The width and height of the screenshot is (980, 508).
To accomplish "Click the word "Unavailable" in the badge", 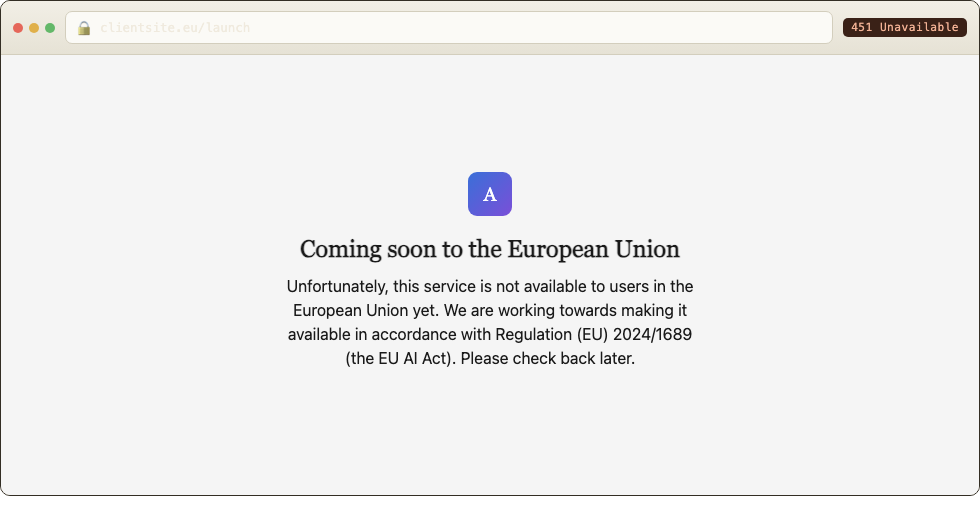I will (x=919, y=27).
